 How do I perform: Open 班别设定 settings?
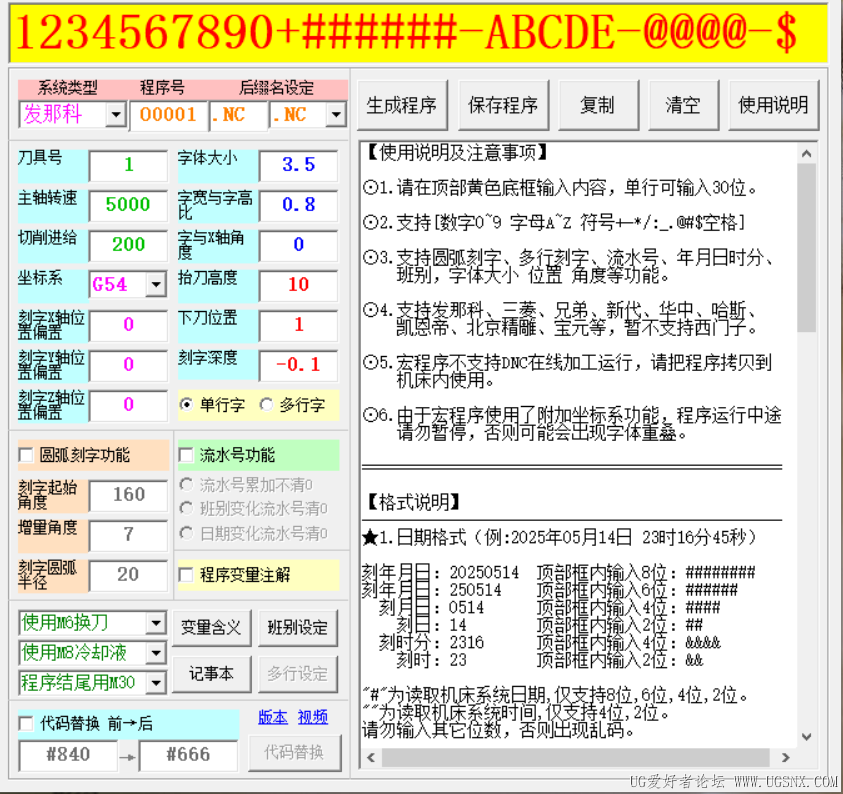[298, 627]
